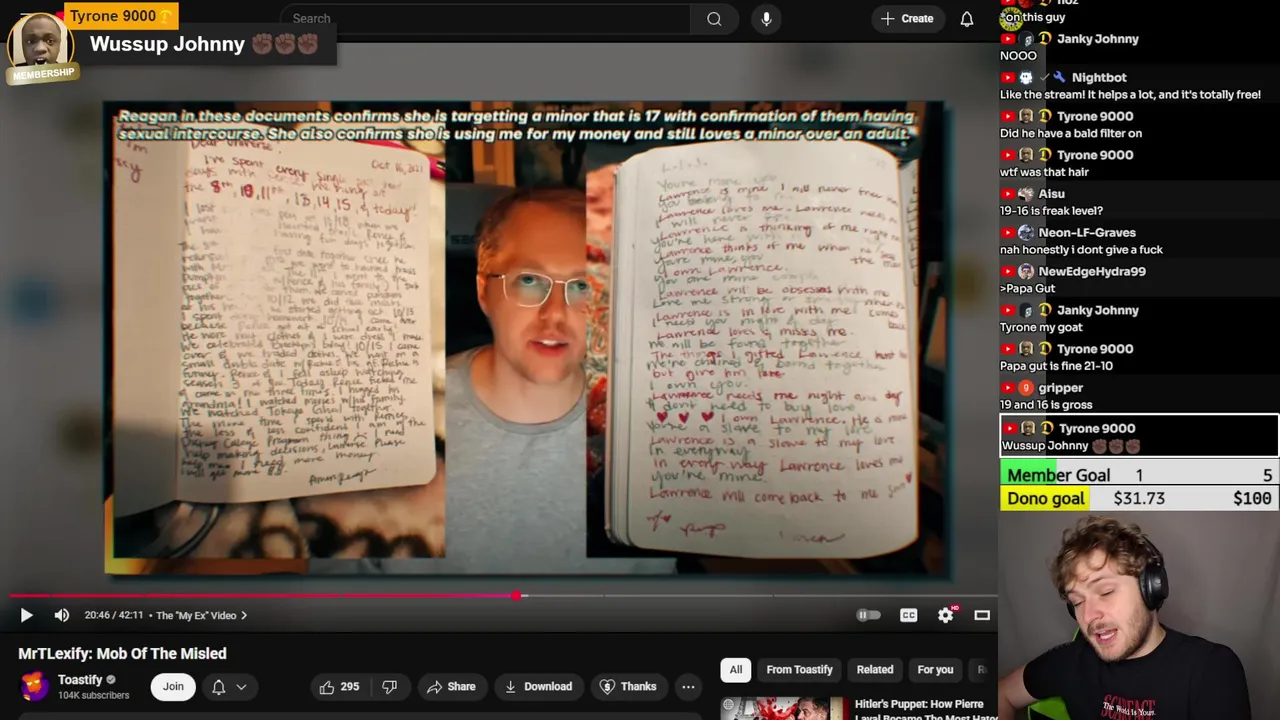Click the Nightbot wrench moderator icon

click(x=1059, y=77)
